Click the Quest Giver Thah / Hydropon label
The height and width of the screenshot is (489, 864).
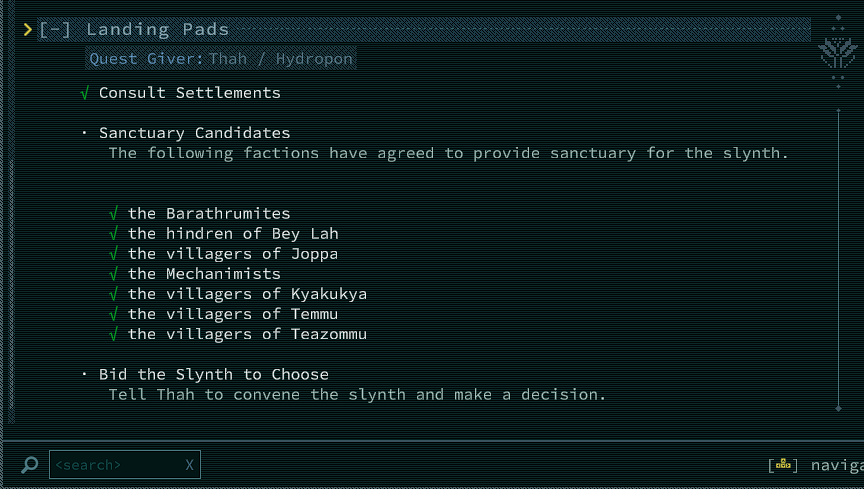click(221, 59)
